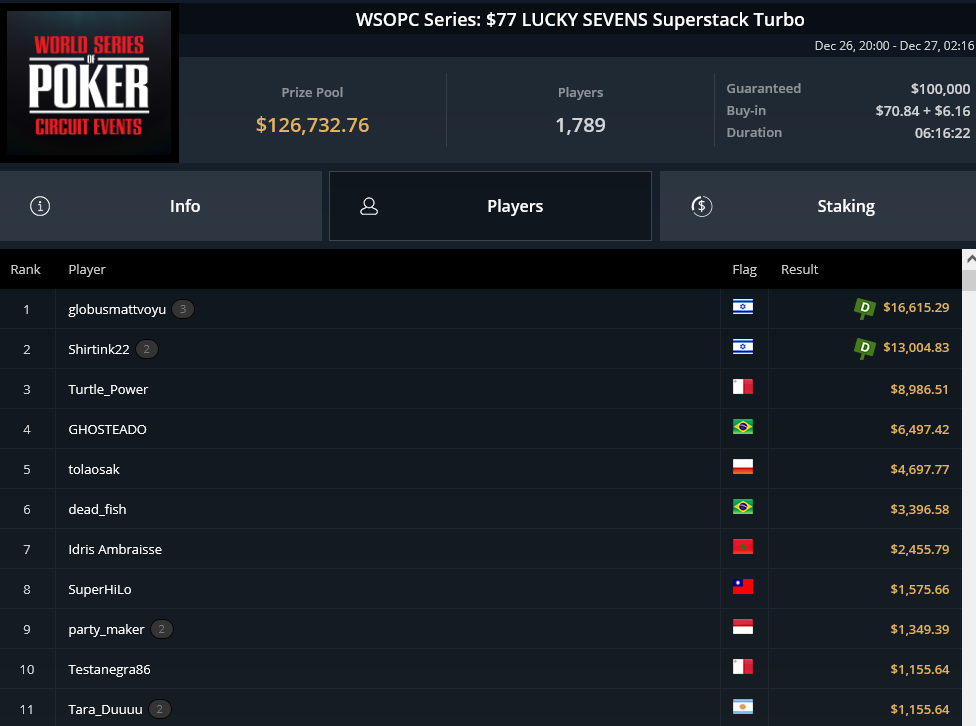
Task: Switch to the Staking tab
Action: tap(818, 206)
